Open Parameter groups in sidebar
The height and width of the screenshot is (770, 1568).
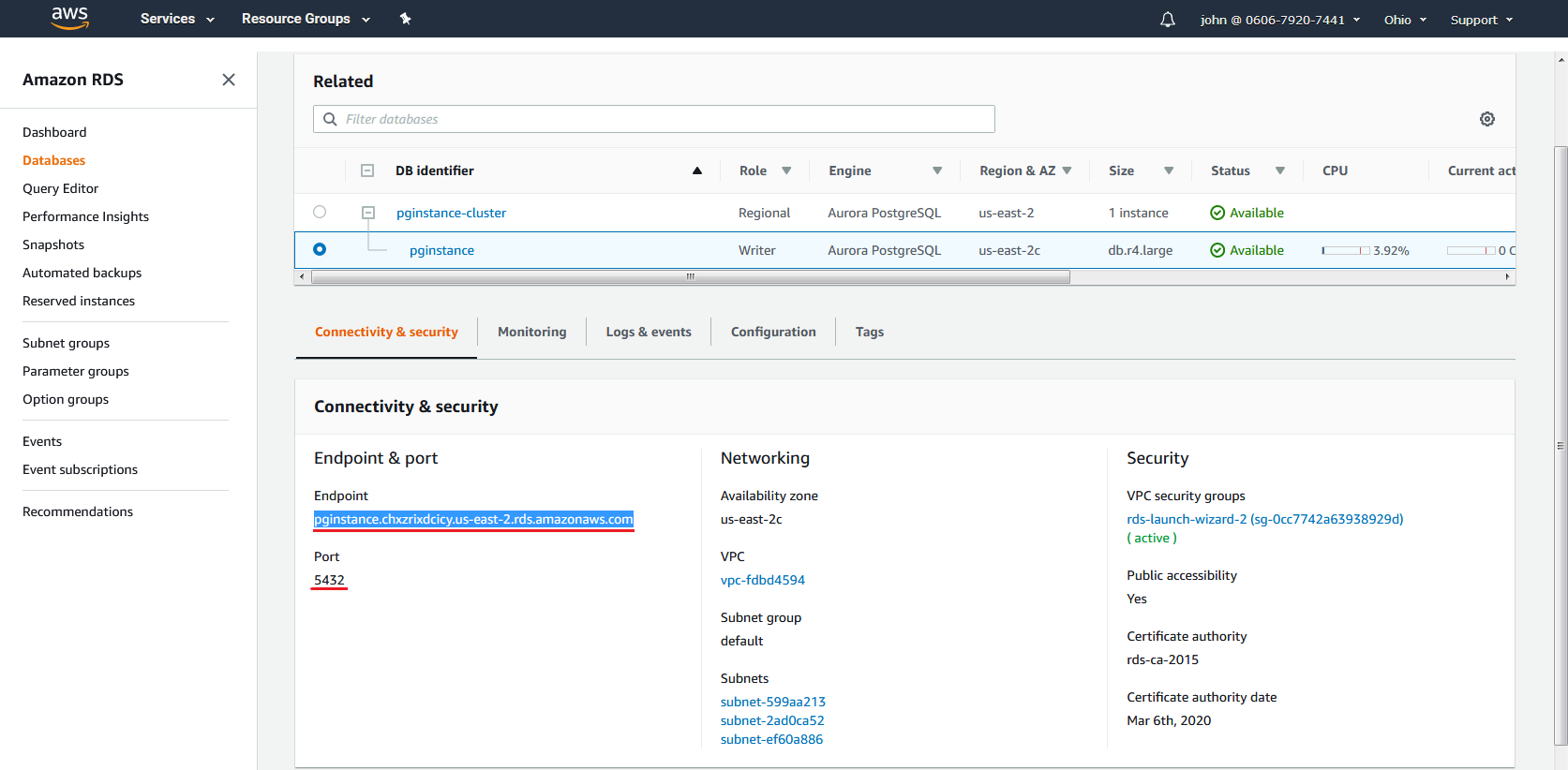tap(76, 371)
